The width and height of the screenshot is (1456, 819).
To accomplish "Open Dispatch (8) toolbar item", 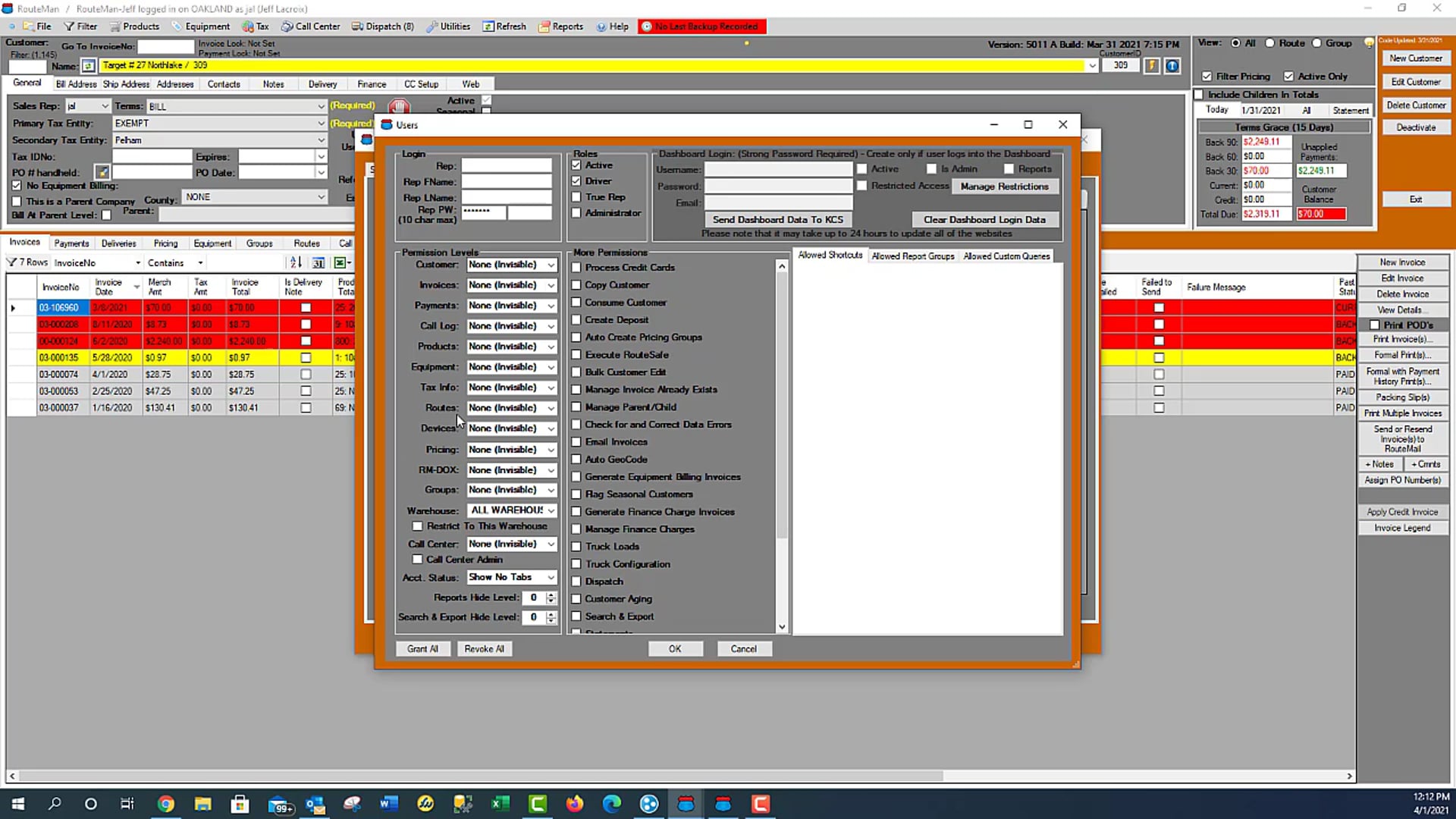I will click(382, 26).
